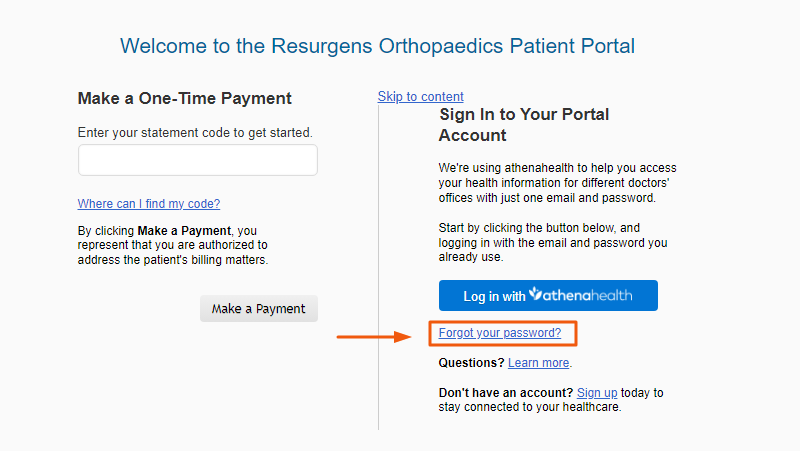
Task: Click the 'Enter your statement code' label
Action: [x=195, y=133]
